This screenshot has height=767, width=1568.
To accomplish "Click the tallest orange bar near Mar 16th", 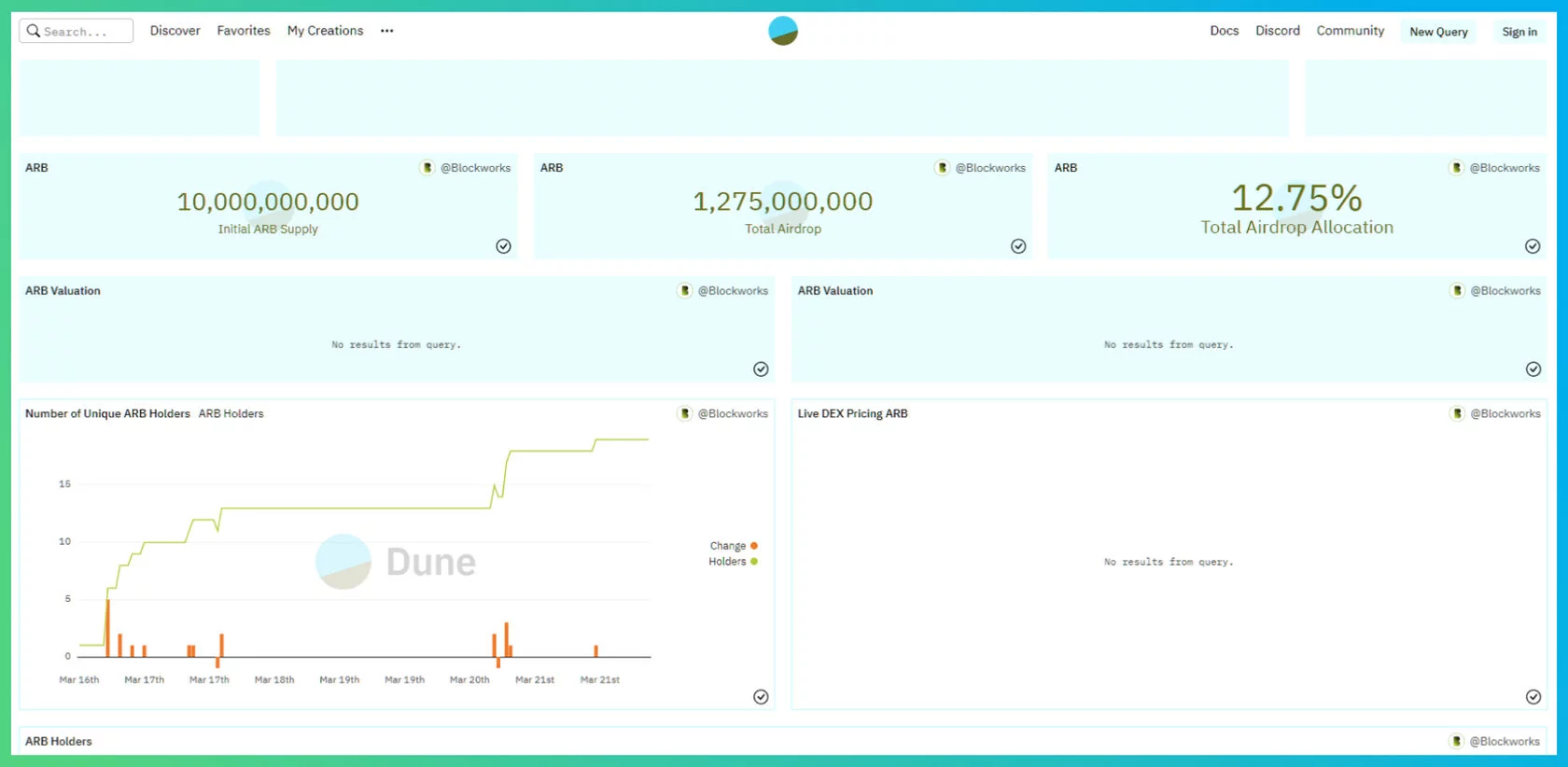I will point(108,628).
